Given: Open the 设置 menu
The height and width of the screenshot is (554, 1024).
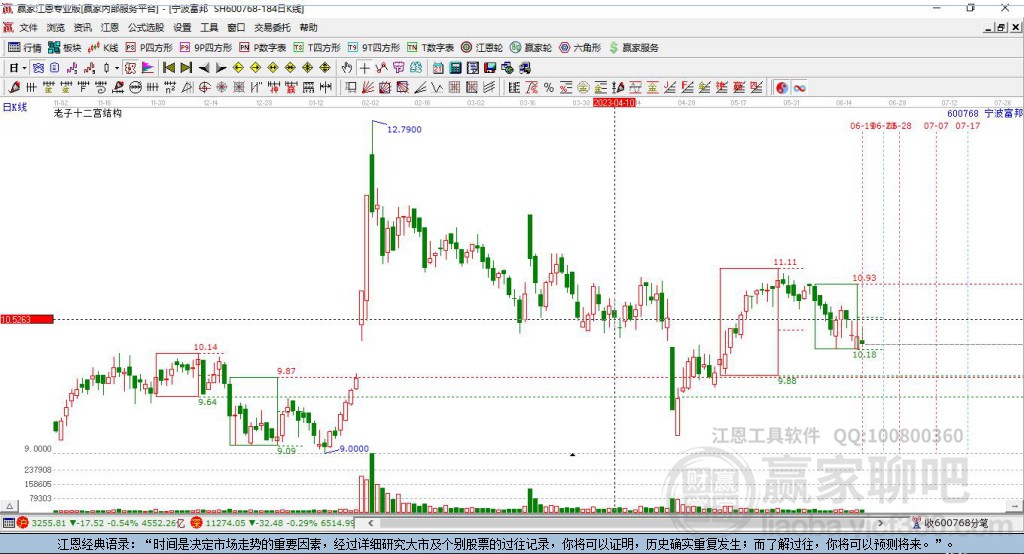Looking at the screenshot, I should tap(182, 27).
